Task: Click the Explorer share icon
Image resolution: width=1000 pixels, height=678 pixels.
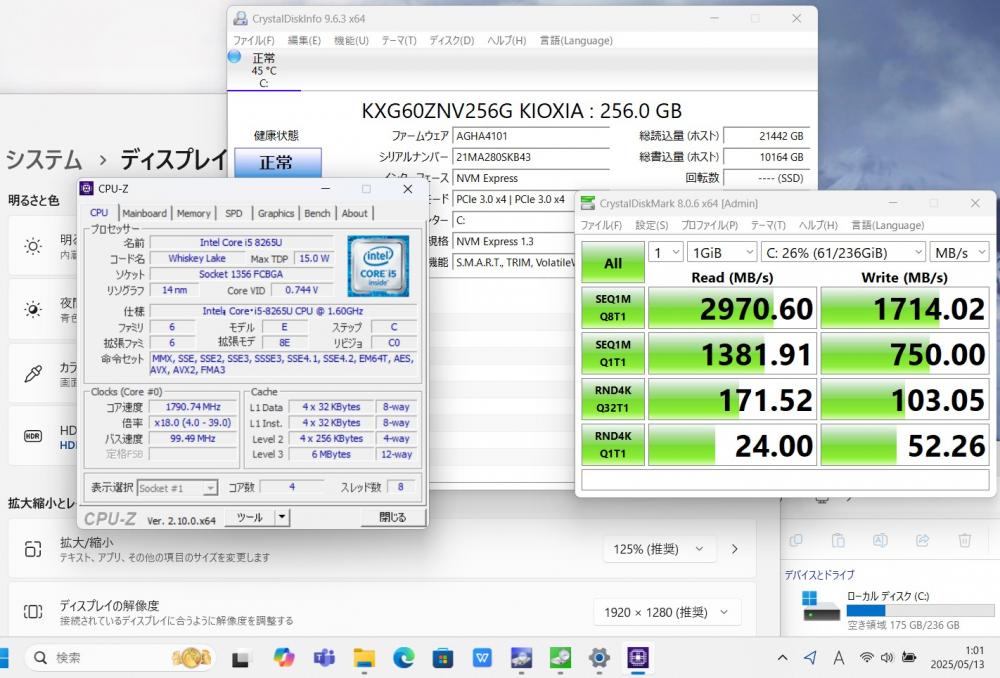Action: pos(922,540)
